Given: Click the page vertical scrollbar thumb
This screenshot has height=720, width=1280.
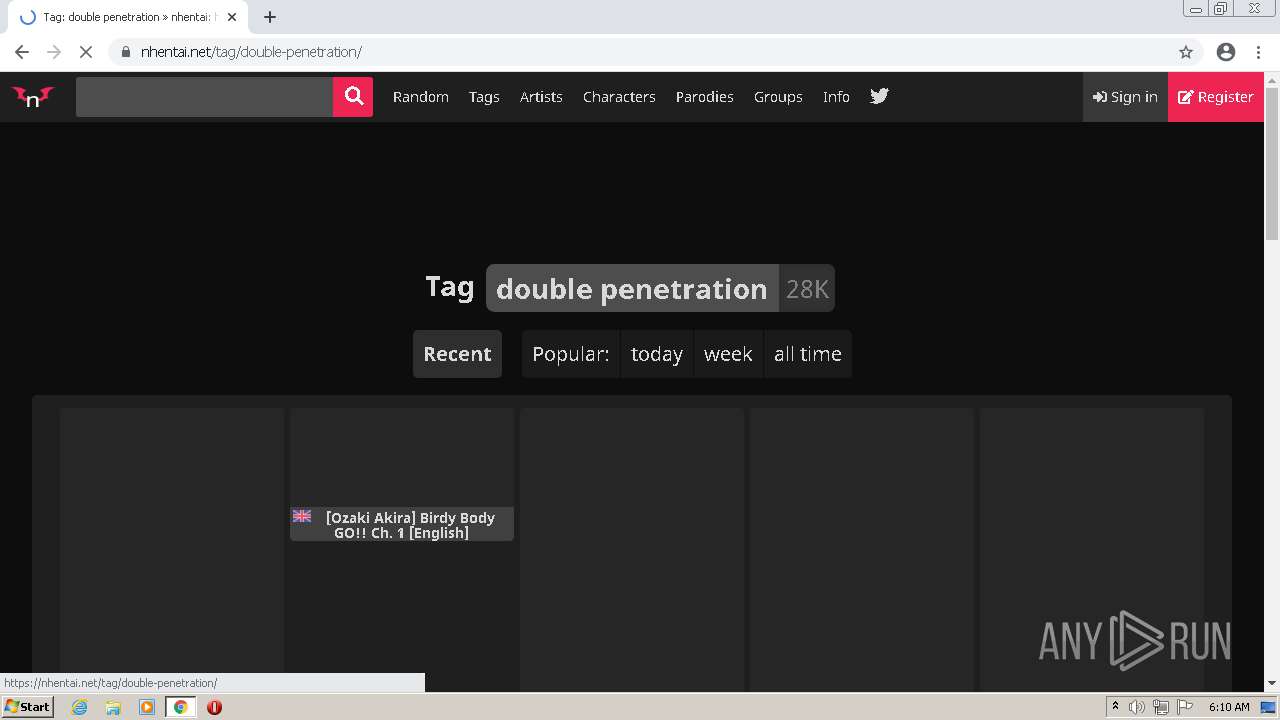Looking at the screenshot, I should pos(1272,164).
